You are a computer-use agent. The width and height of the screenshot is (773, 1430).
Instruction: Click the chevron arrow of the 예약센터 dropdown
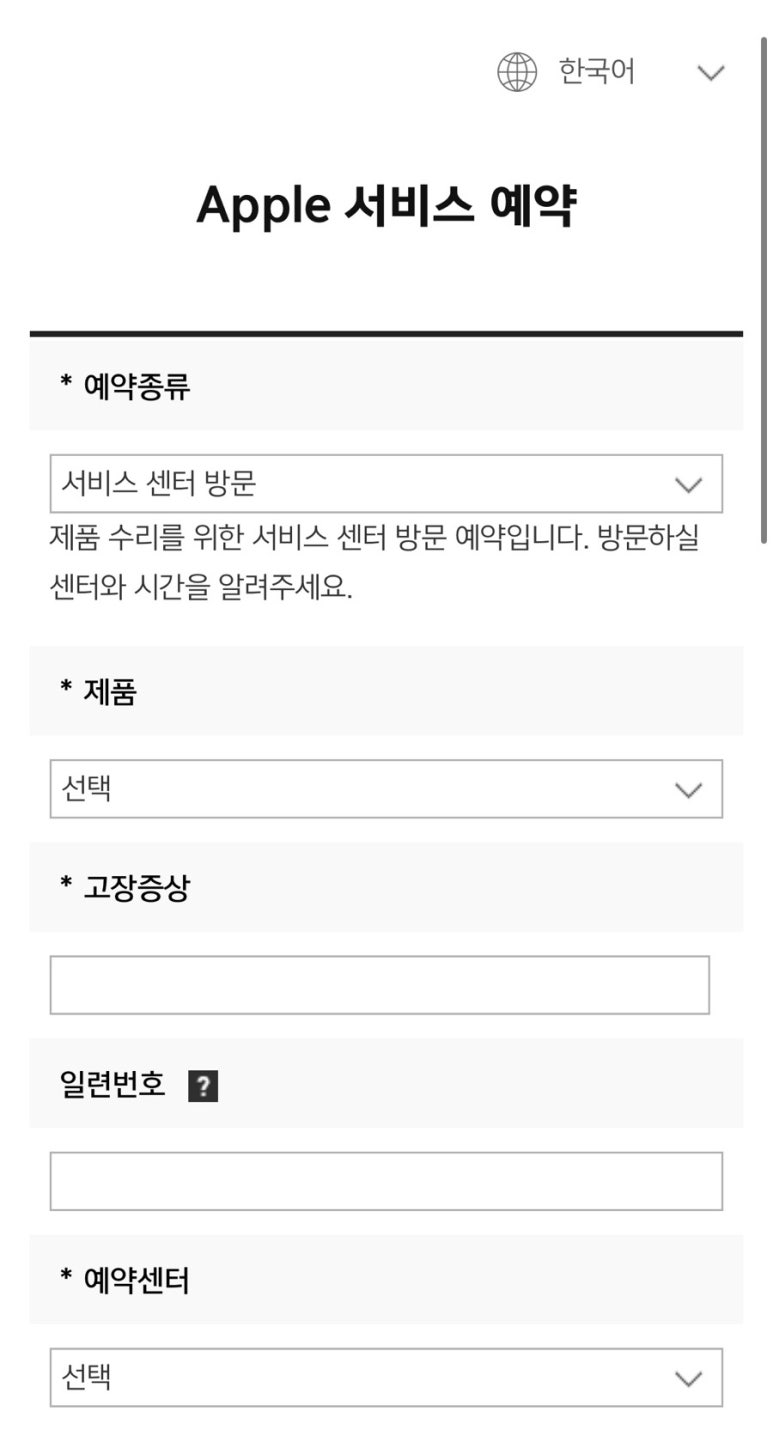[689, 1379]
